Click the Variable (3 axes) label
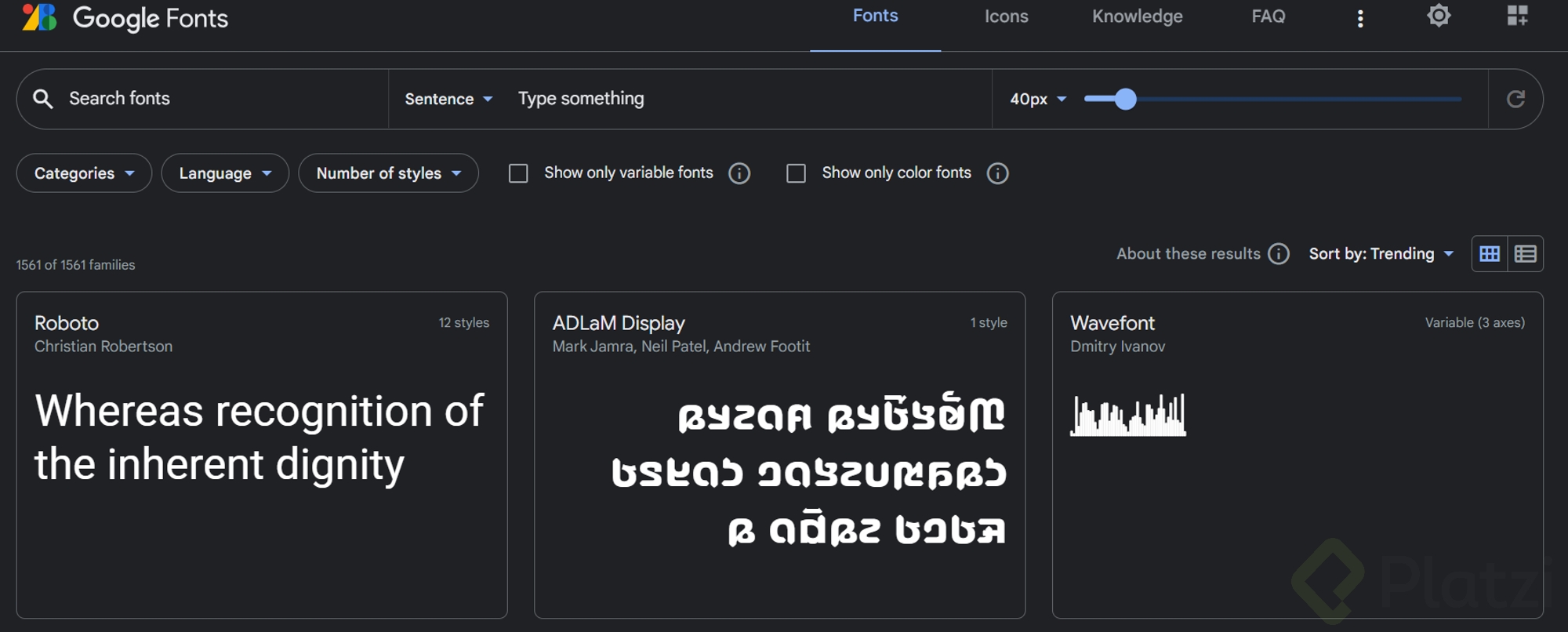Image resolution: width=1568 pixels, height=632 pixels. click(x=1475, y=323)
